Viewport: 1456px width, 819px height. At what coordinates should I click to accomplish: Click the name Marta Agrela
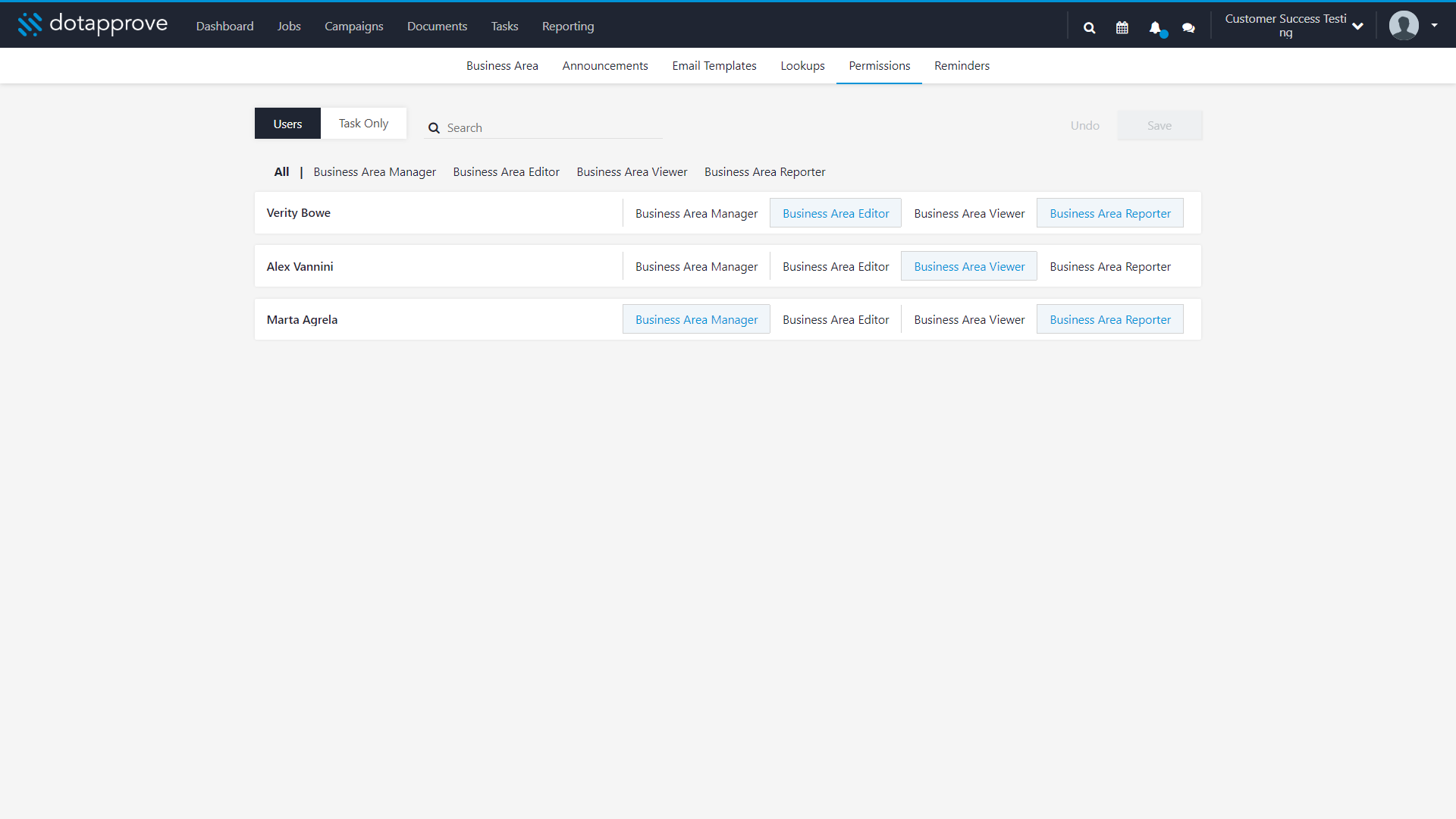tap(302, 319)
